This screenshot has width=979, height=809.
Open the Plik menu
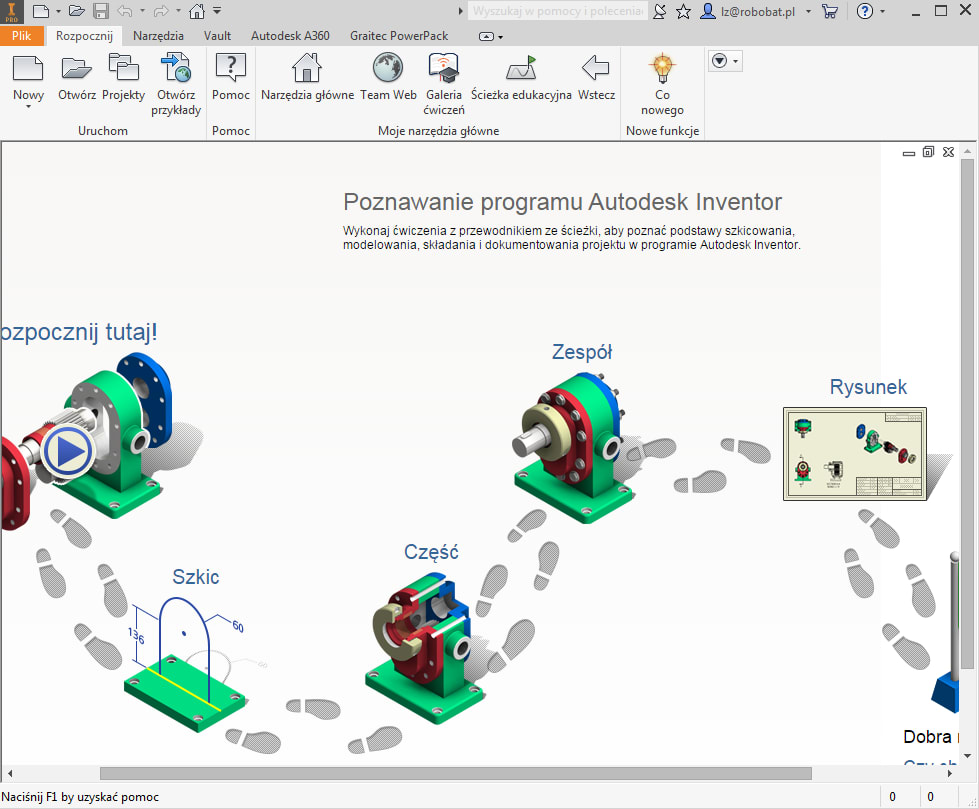(22, 36)
